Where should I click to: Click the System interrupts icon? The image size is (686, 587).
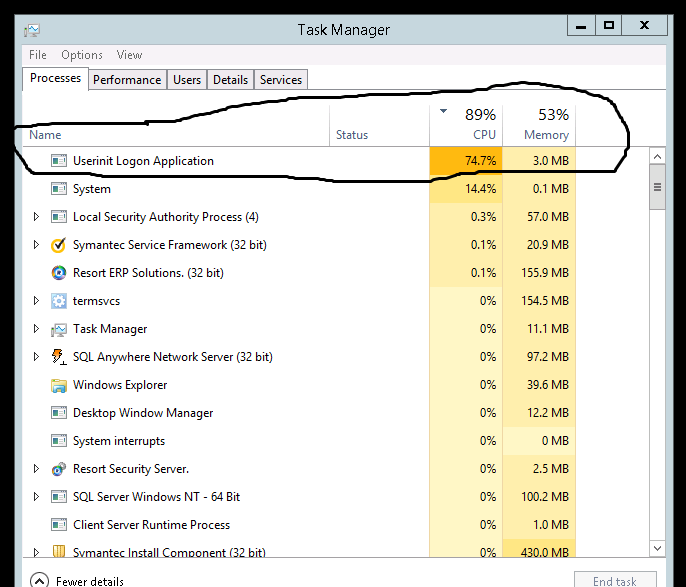coord(59,441)
